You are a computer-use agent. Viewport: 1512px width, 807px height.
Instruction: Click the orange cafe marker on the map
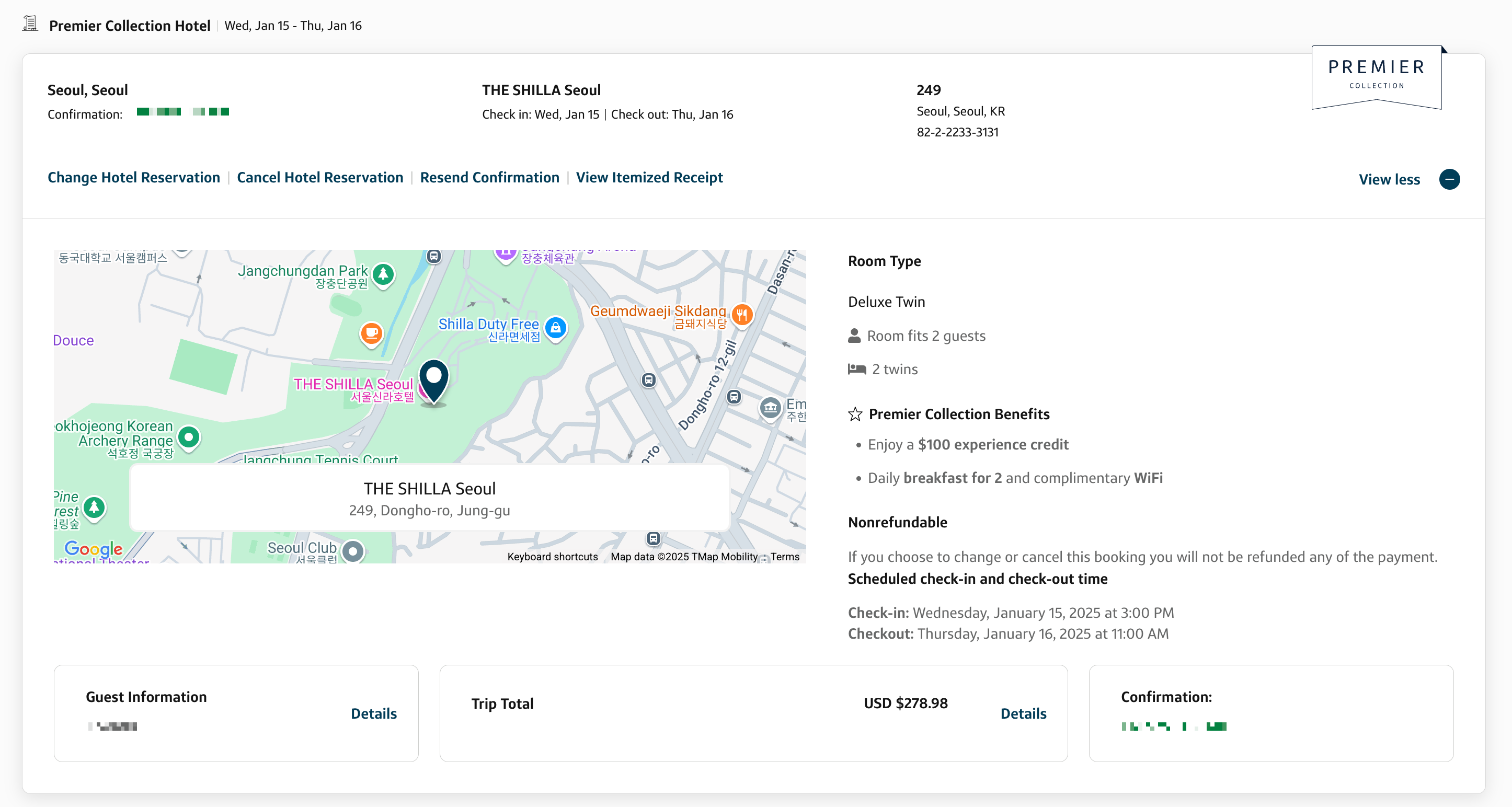371,333
